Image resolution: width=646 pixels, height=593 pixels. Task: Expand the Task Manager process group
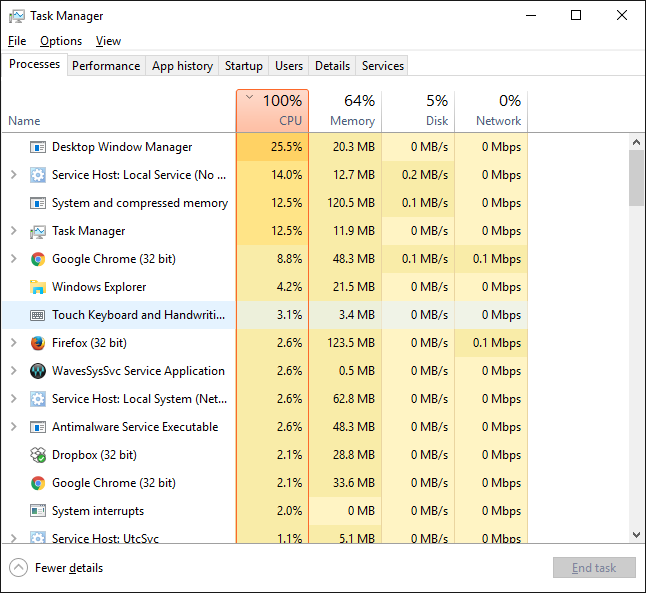[14, 231]
